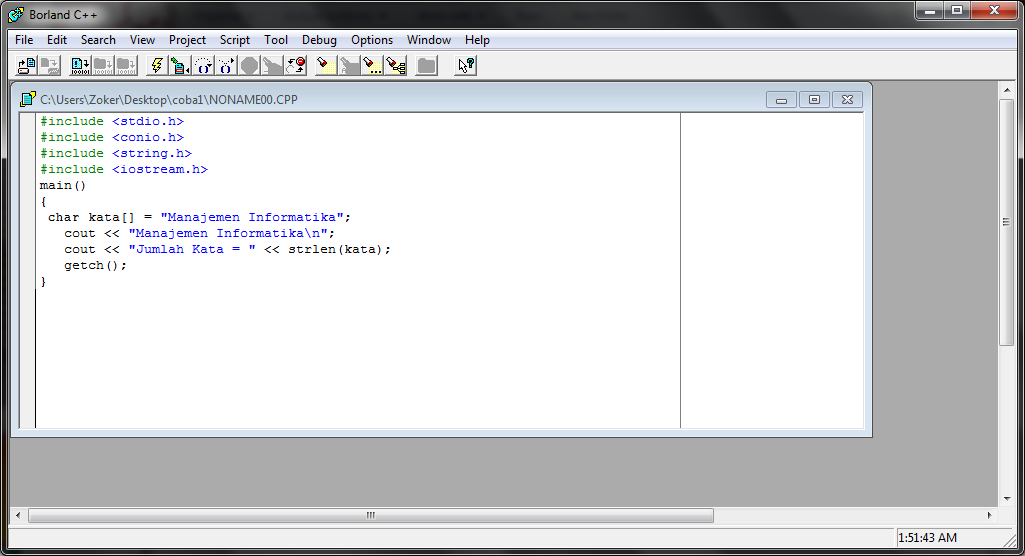
Task: Click the Borland C++ title bar application icon
Action: click(x=16, y=14)
